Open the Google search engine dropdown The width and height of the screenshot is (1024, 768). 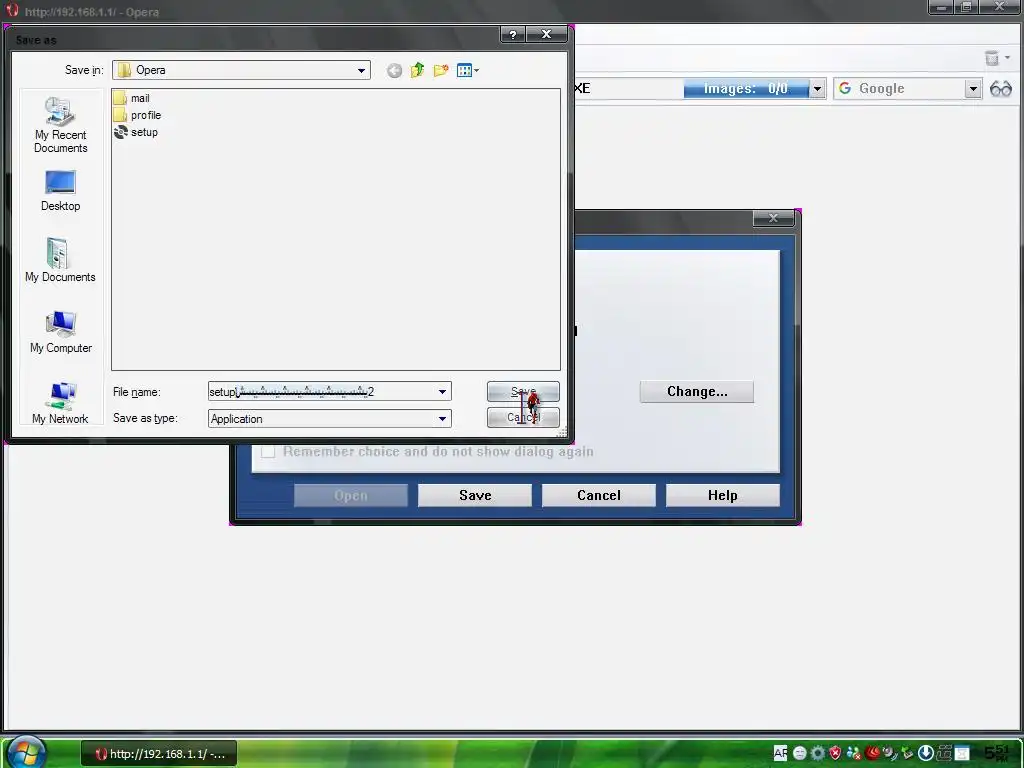coord(973,89)
